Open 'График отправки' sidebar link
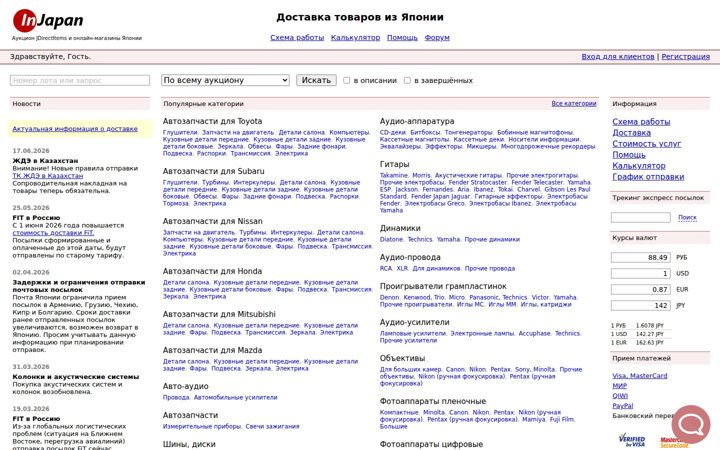720x450 pixels. (648, 177)
